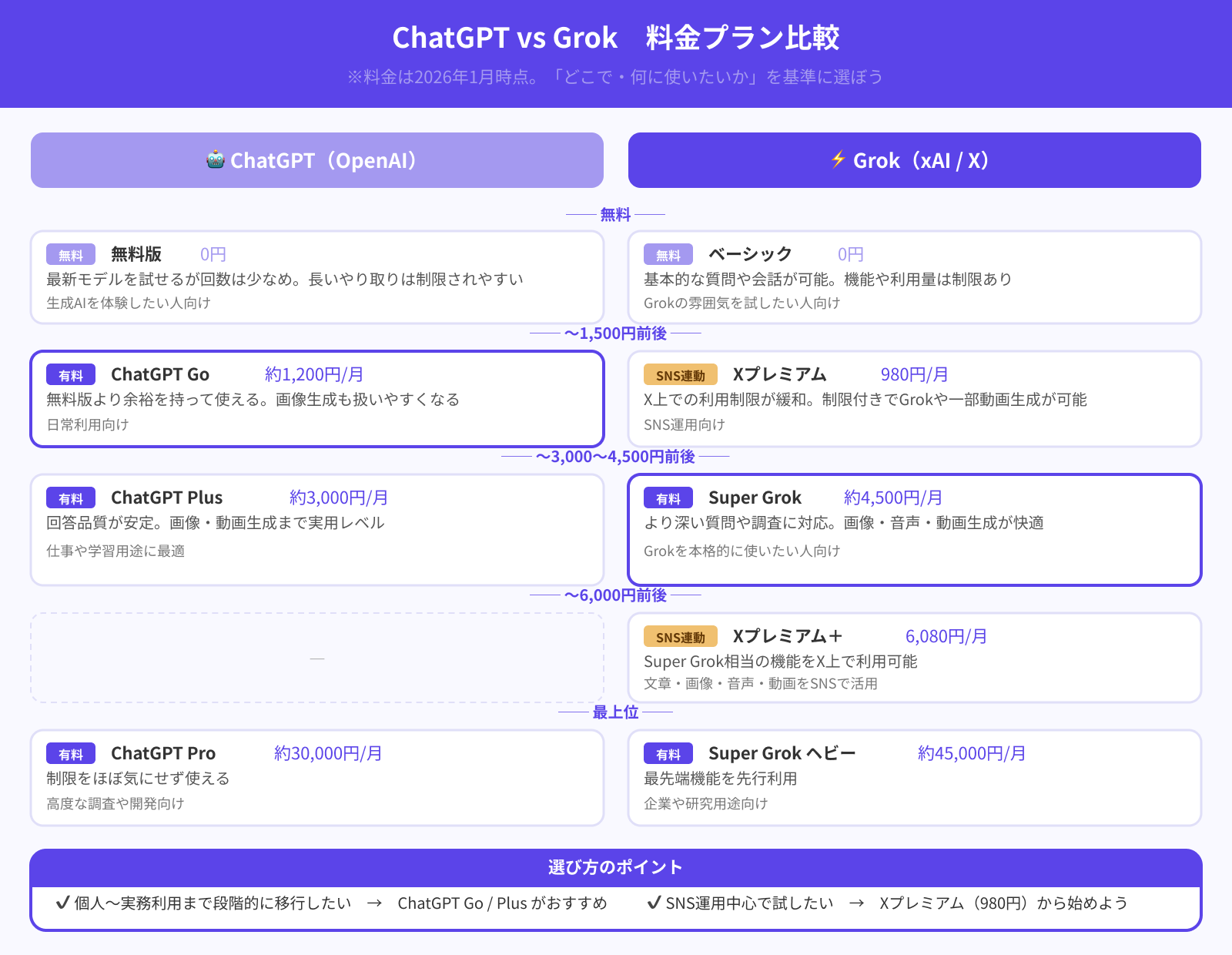
Task: Click the 有料 badge on ChatGPT Go
Action: point(70,375)
